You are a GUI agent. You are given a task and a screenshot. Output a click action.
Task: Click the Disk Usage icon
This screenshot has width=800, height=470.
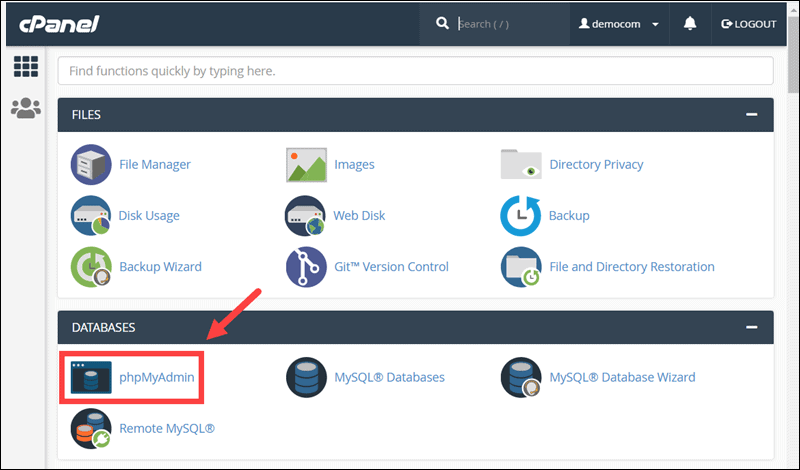tap(91, 215)
